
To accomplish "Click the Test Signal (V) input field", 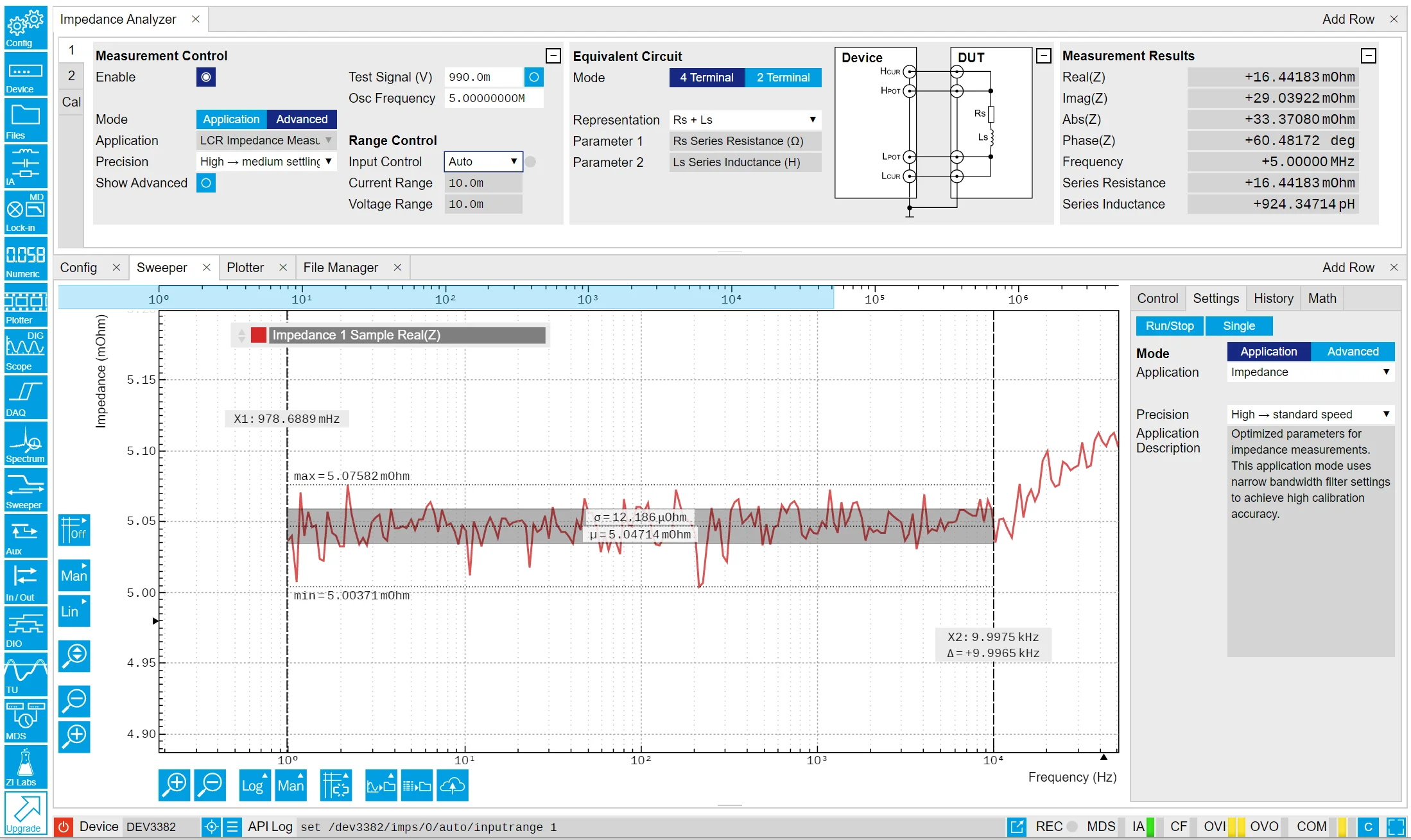I will pyautogui.click(x=483, y=77).
